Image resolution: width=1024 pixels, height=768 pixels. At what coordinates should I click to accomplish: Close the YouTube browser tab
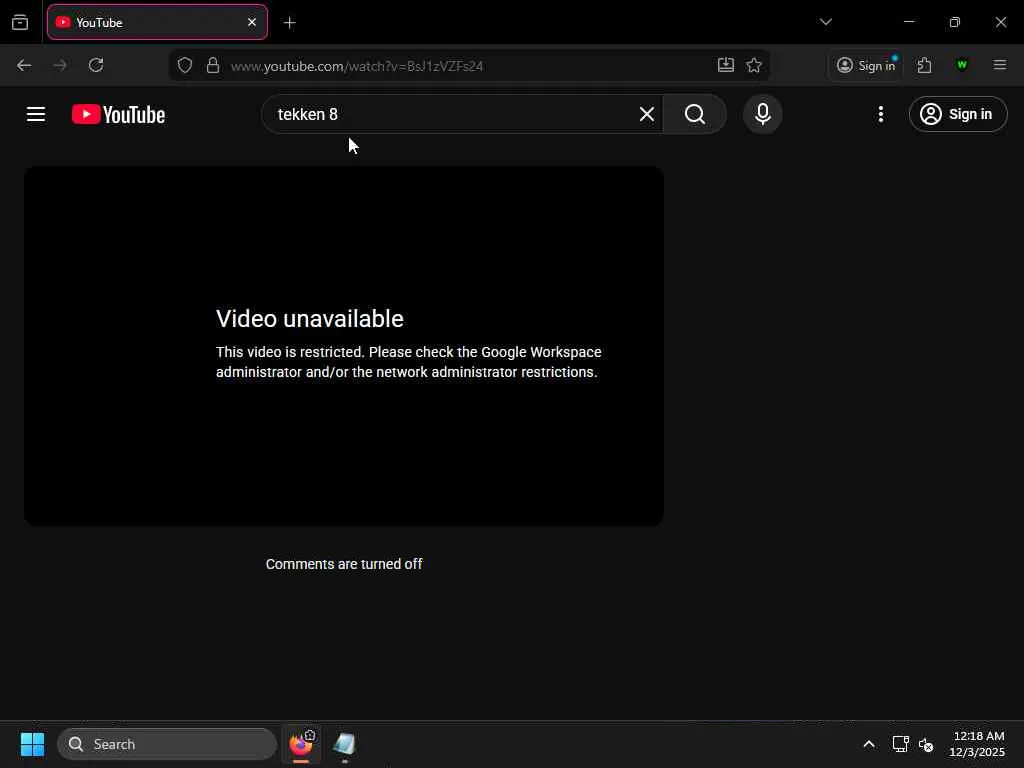(x=251, y=22)
